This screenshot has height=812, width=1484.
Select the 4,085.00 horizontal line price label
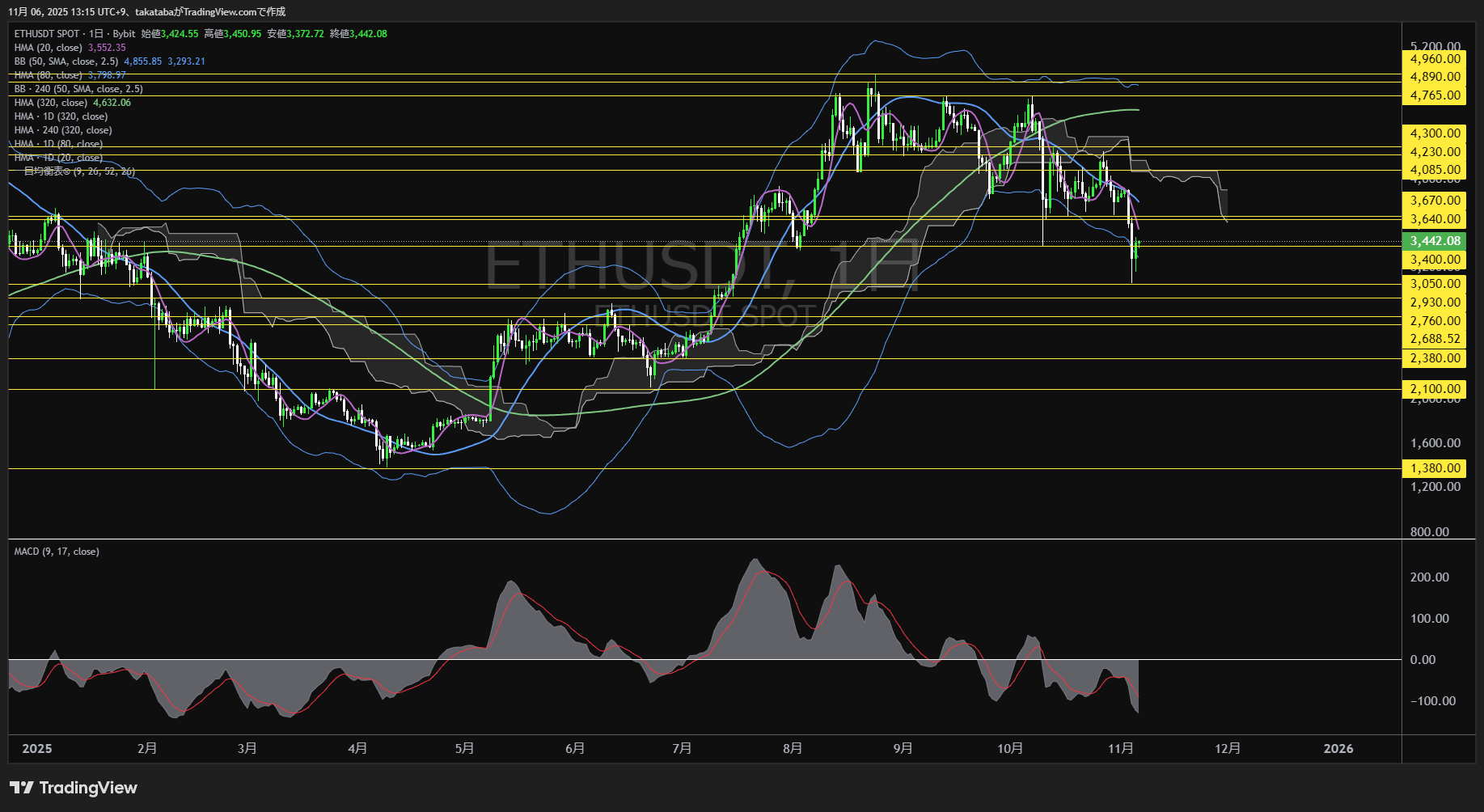coord(1435,170)
